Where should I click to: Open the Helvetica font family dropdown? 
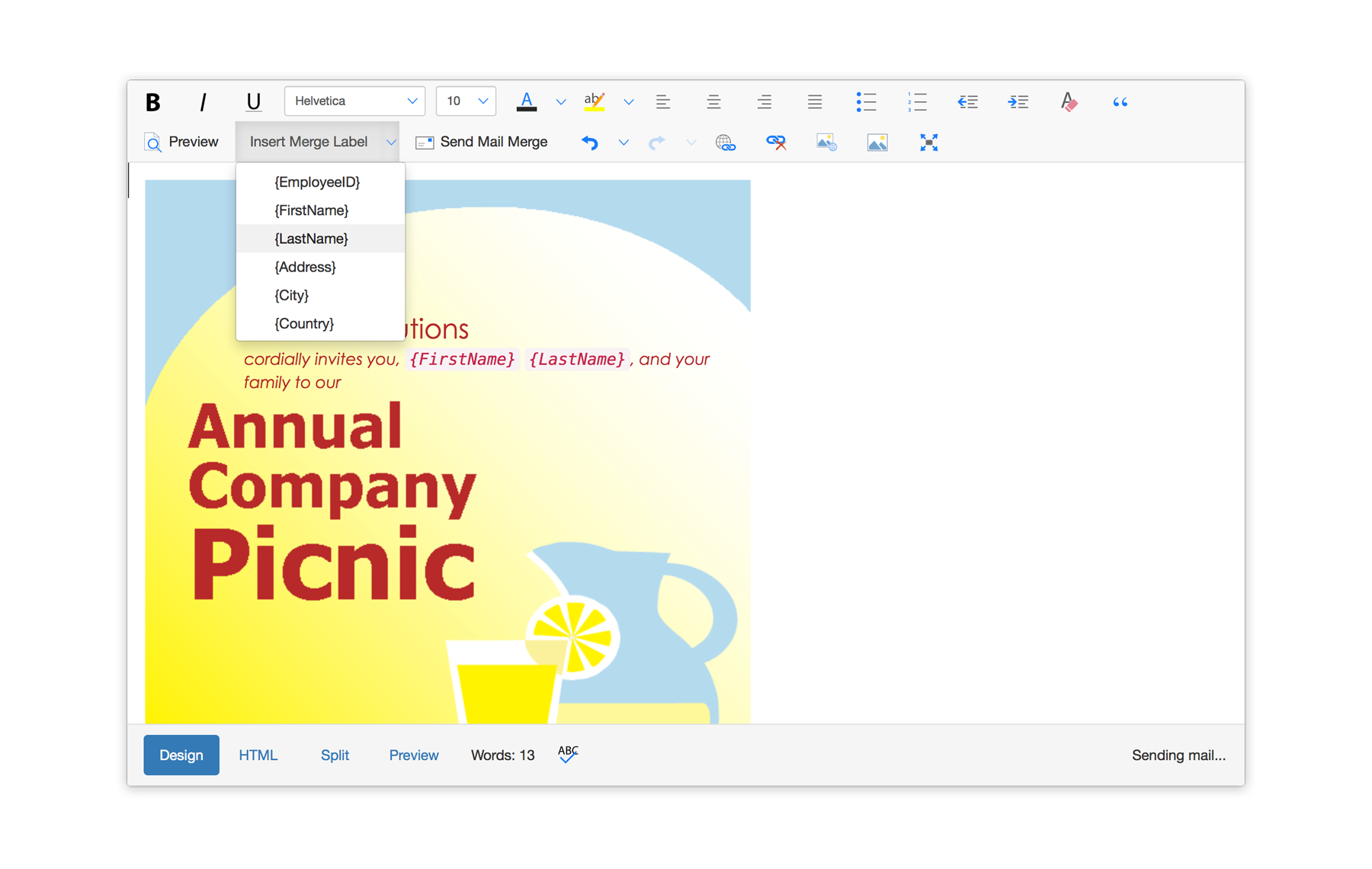click(354, 101)
